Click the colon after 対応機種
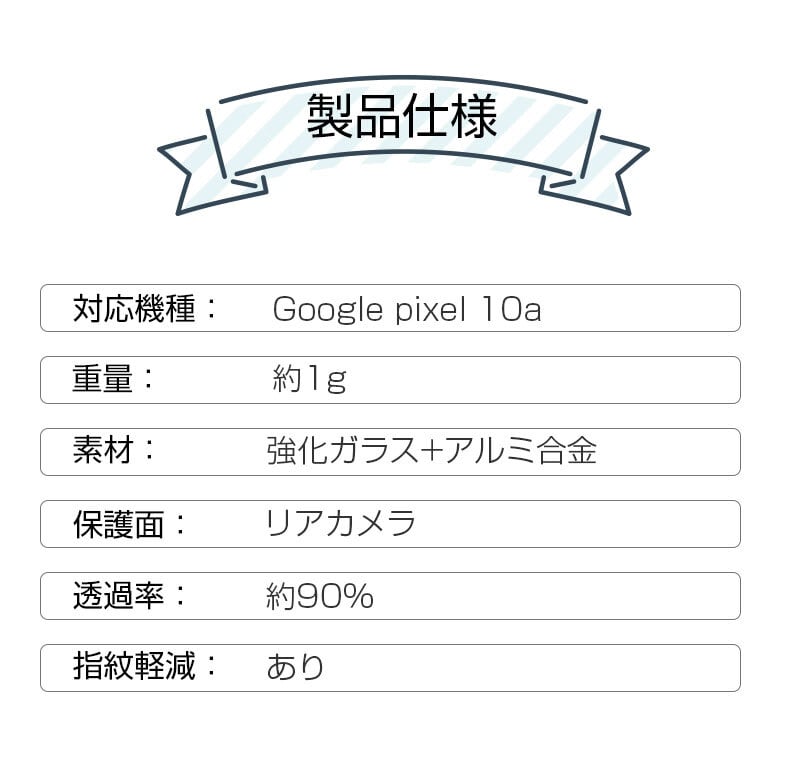Screen dimensions: 800x764 [210, 309]
